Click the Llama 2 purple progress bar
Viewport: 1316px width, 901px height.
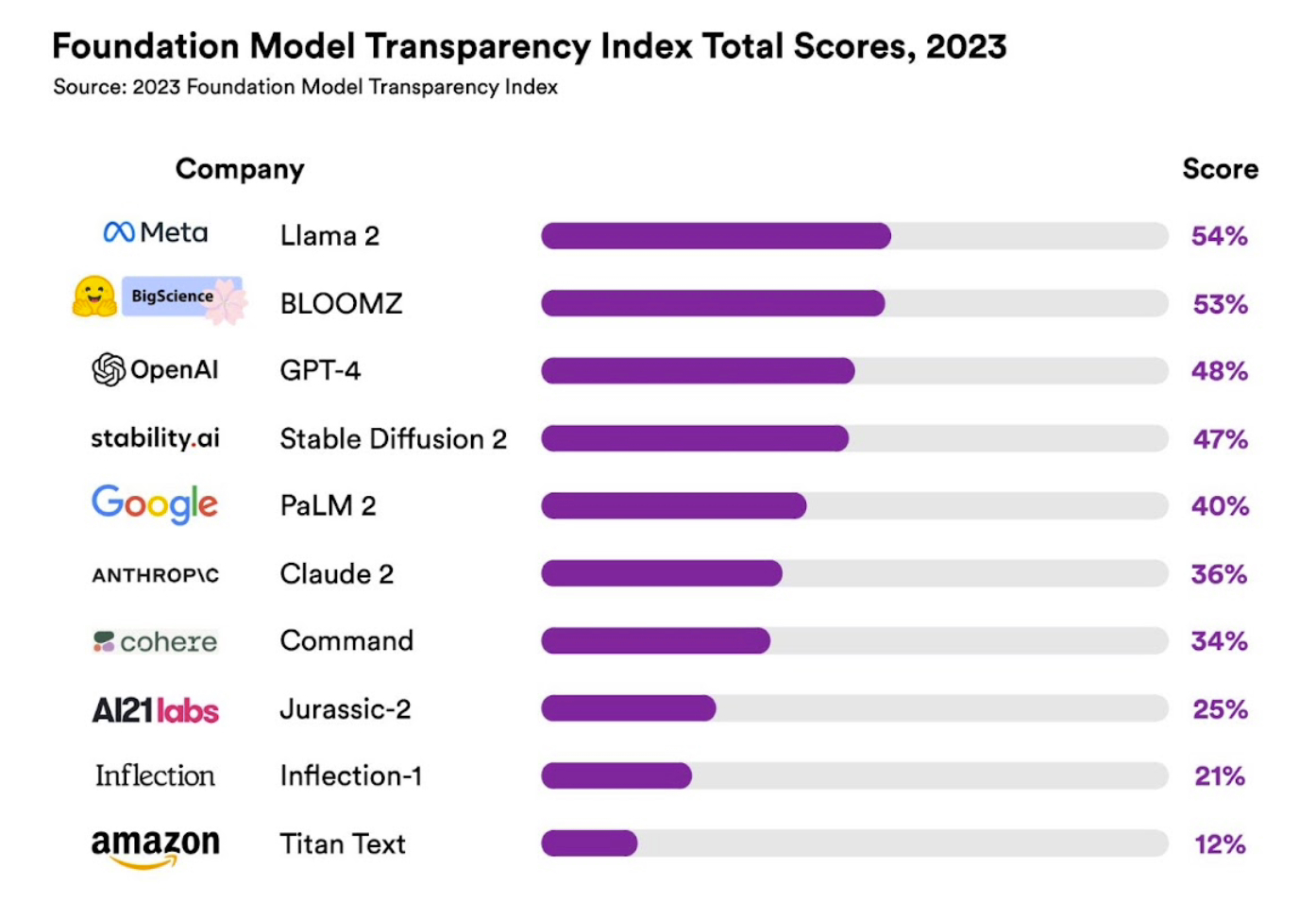coord(716,236)
